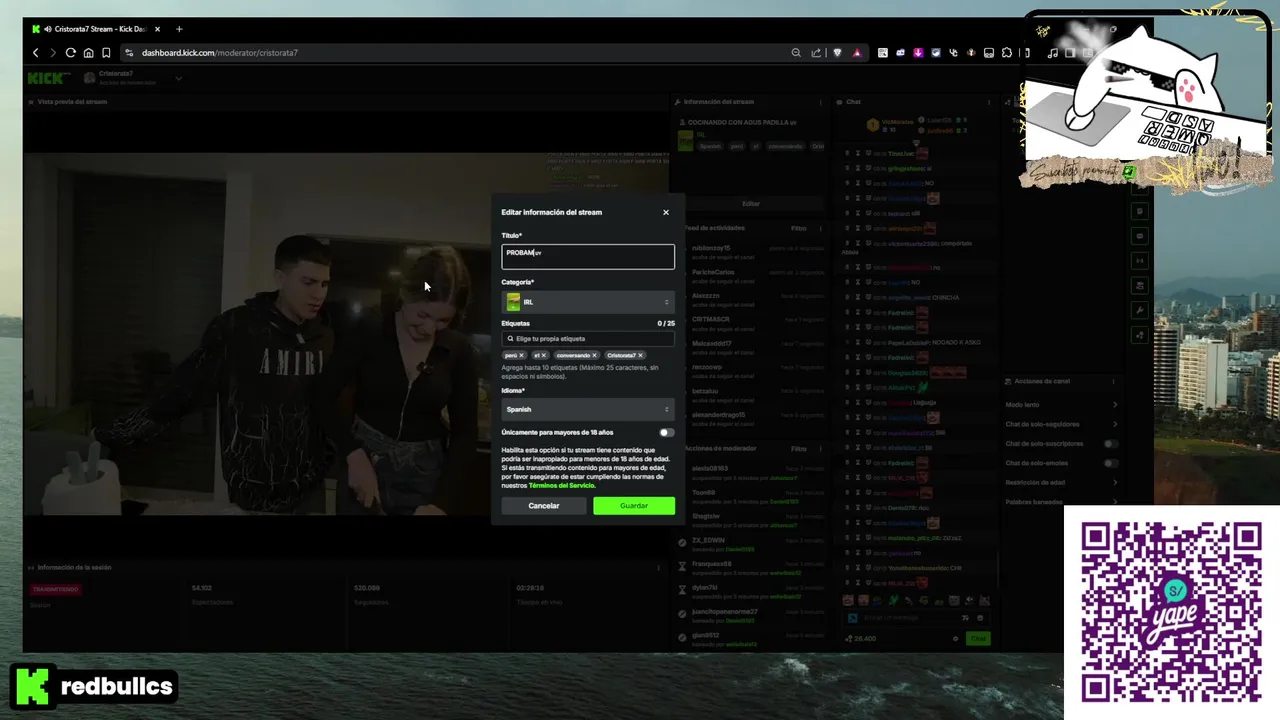Click the Editar button behind the dialog
The height and width of the screenshot is (720, 1280).
pyautogui.click(x=751, y=204)
